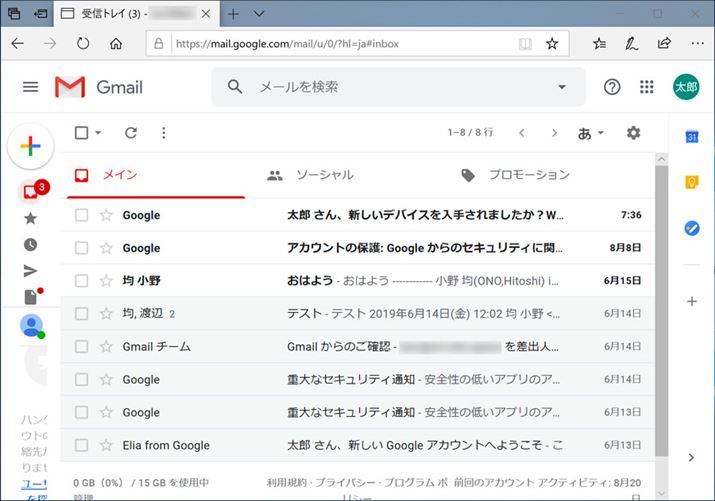715x501 pixels.
Task: Expand the select-all checkbox dropdown
Action: tap(97, 134)
